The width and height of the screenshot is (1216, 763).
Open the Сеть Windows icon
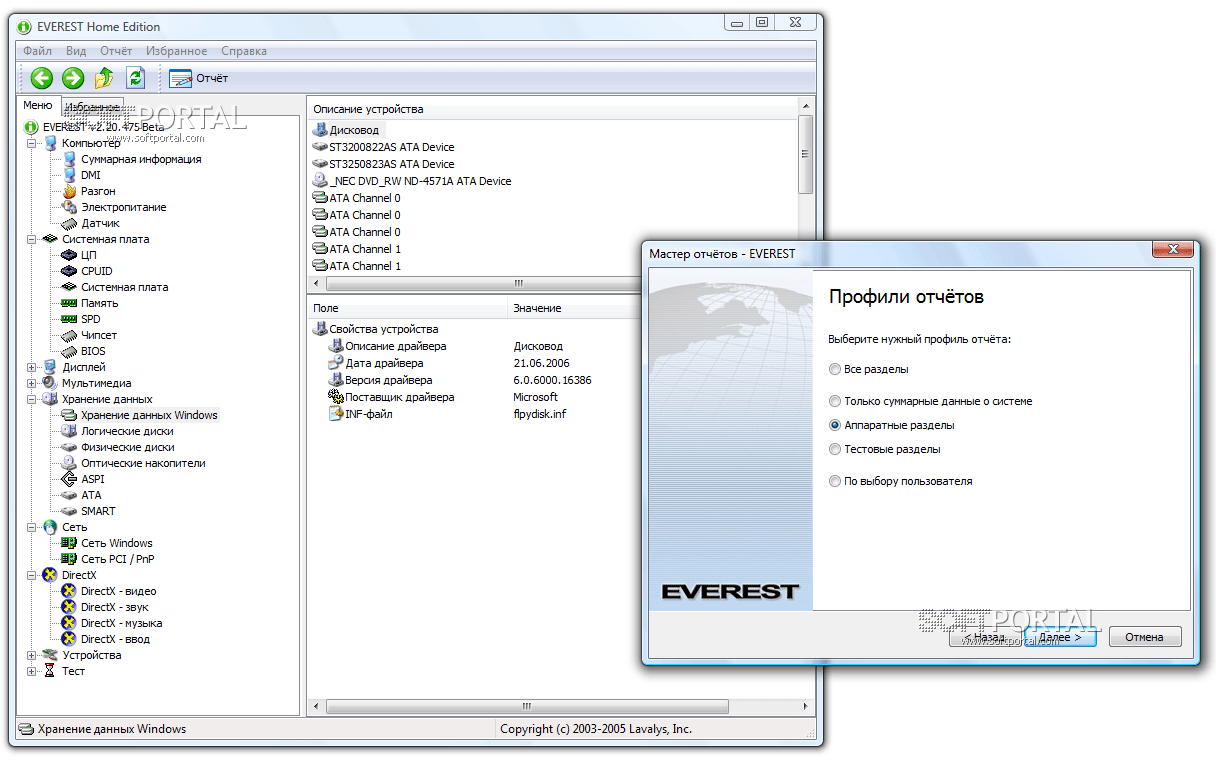point(69,543)
